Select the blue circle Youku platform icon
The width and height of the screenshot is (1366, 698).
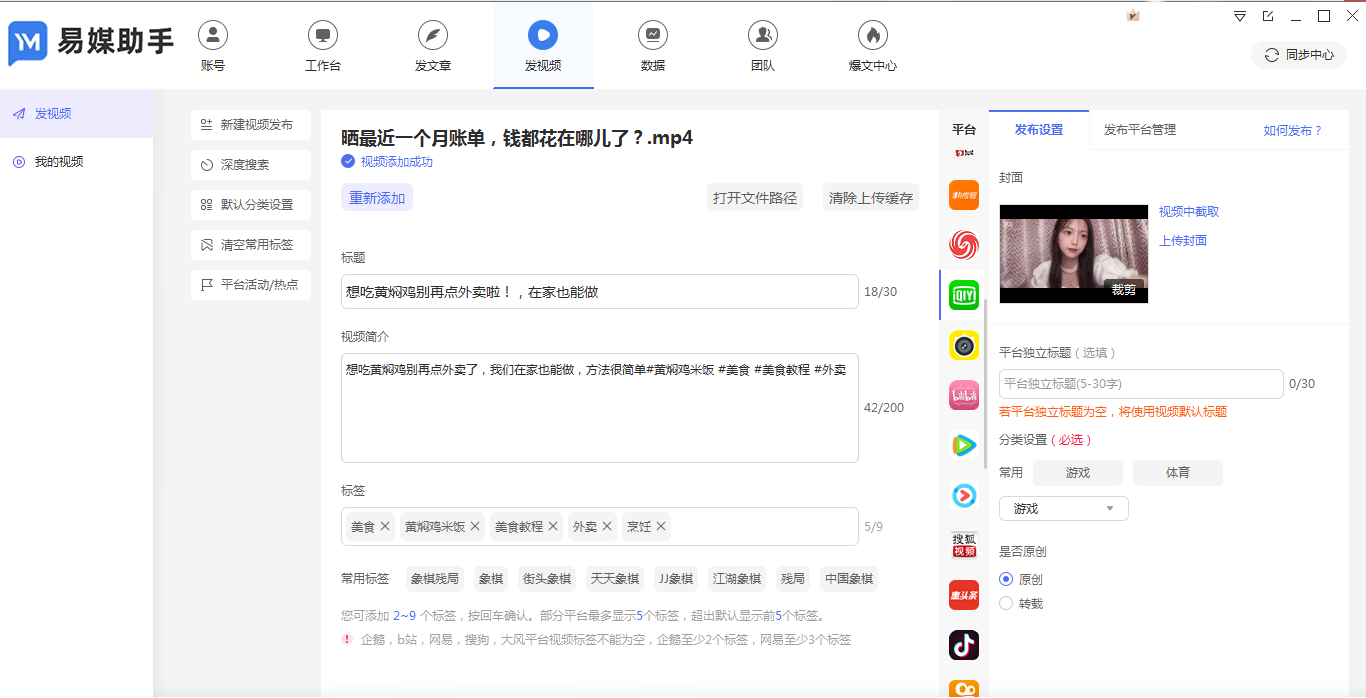[x=964, y=495]
